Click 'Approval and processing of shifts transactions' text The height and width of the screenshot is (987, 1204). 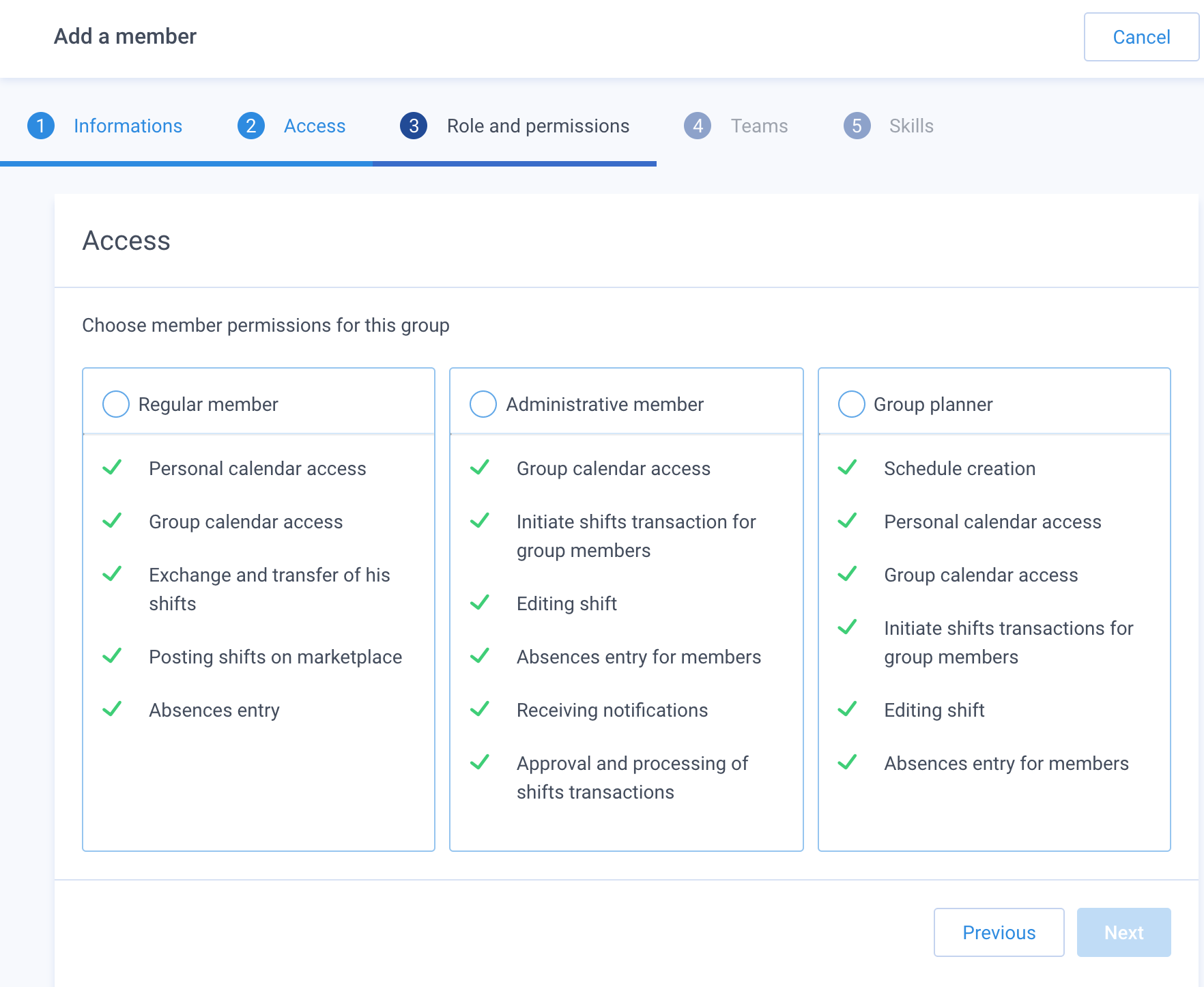[x=632, y=777]
